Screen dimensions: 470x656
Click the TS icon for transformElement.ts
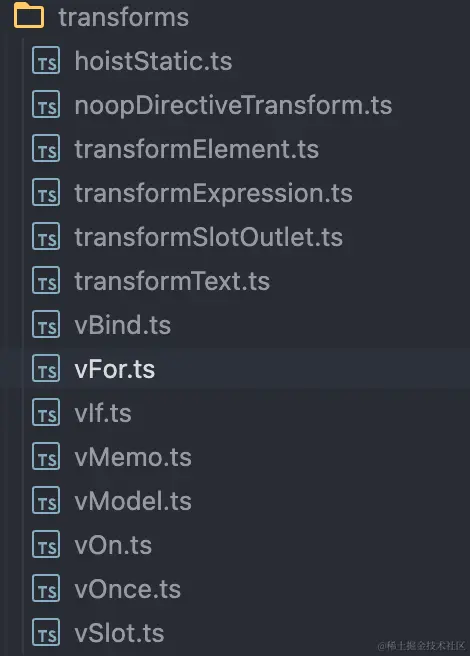coord(46,149)
